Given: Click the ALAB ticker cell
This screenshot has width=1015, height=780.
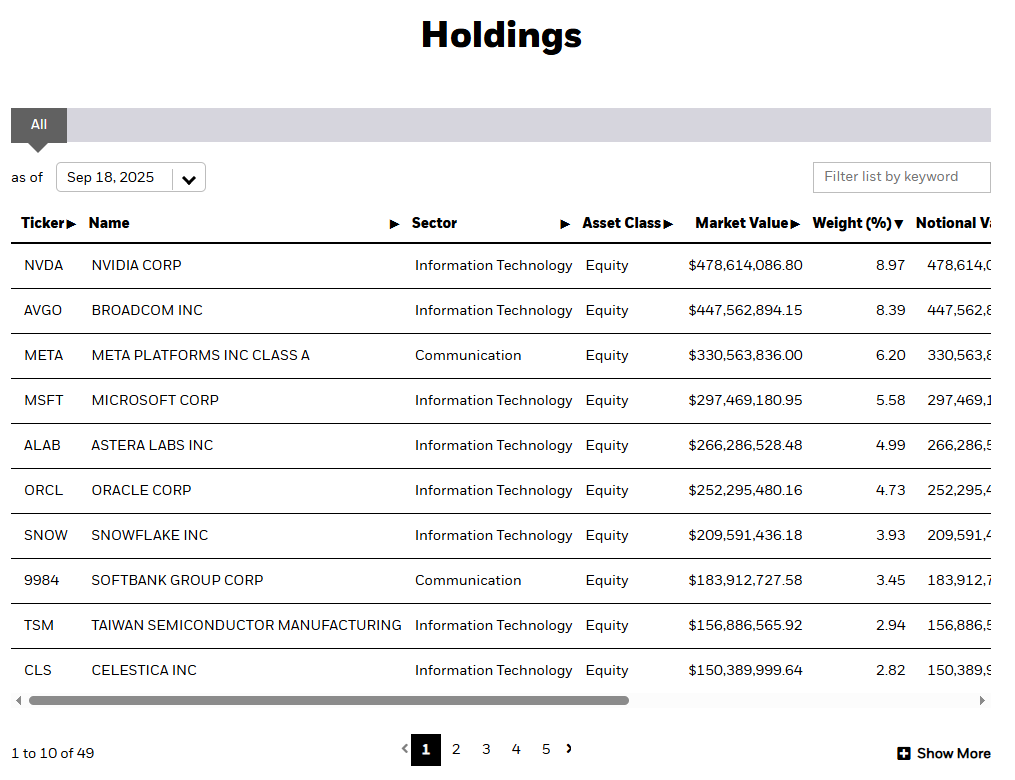Looking at the screenshot, I should pos(42,445).
